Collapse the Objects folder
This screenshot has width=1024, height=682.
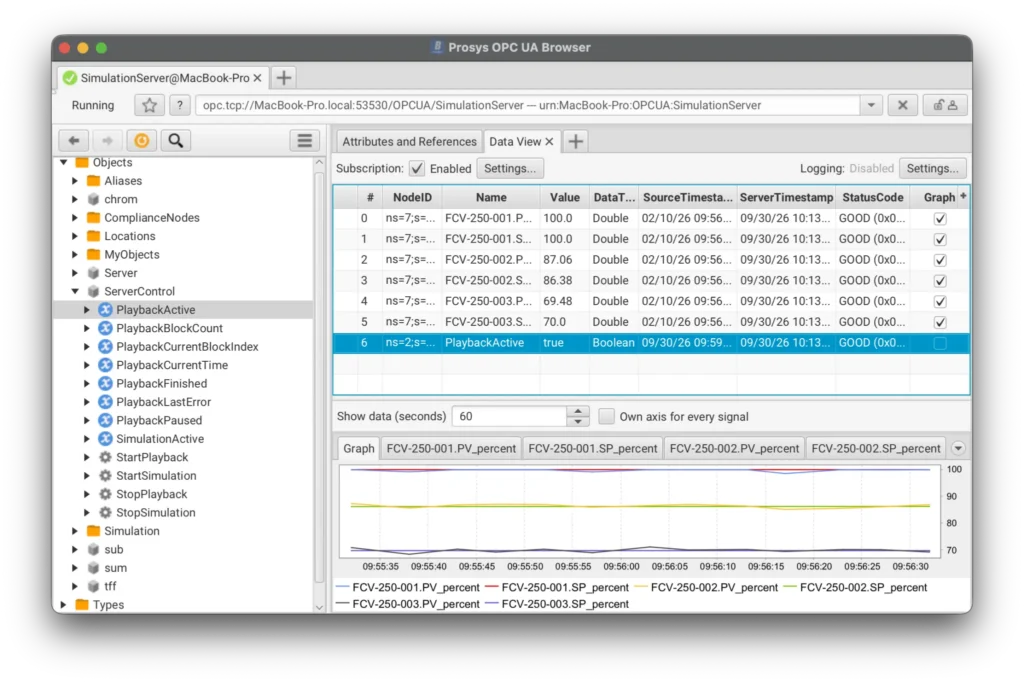coord(64,162)
